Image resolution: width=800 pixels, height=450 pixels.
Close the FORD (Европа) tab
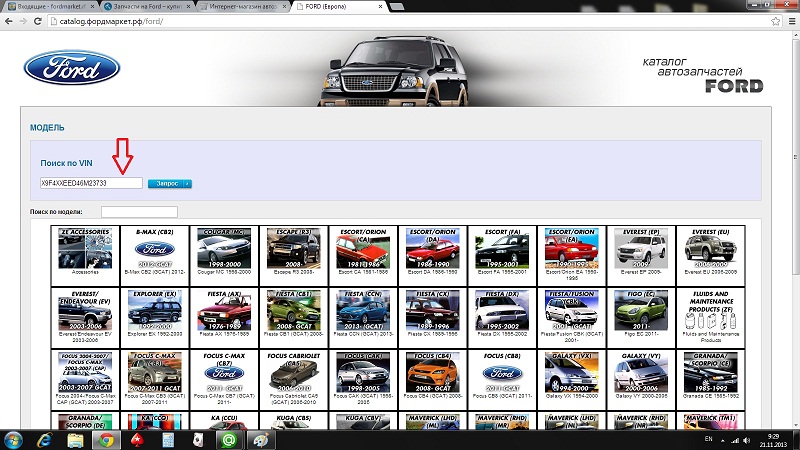click(x=381, y=7)
